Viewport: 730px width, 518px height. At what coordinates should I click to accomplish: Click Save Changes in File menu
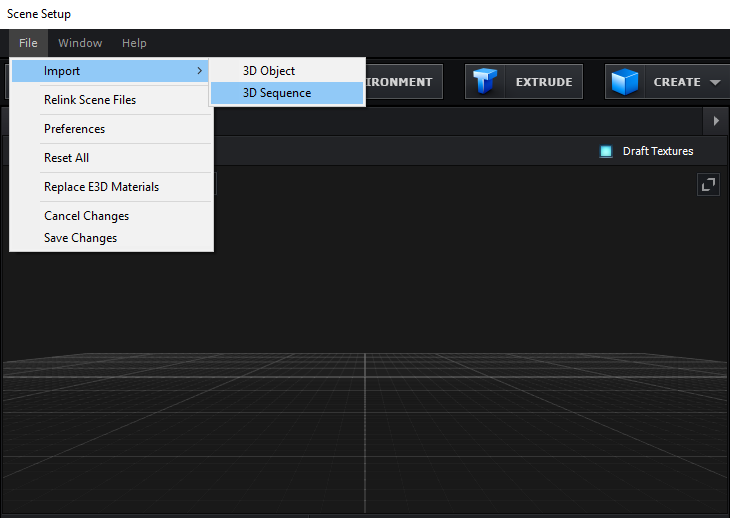coord(80,238)
